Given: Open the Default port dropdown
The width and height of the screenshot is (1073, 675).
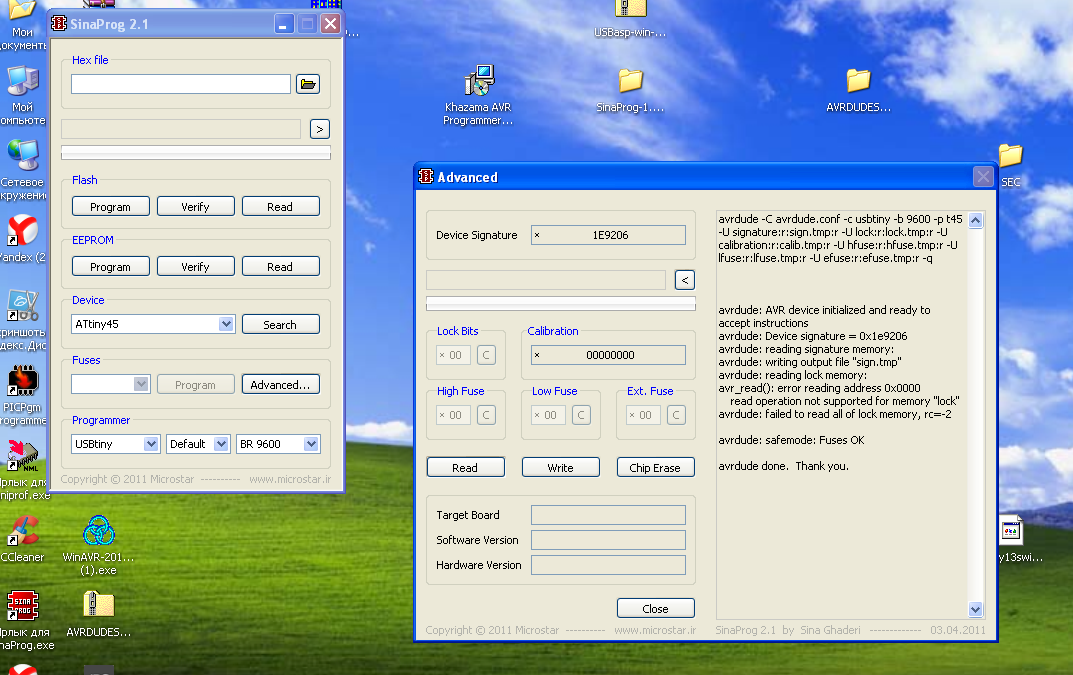Looking at the screenshot, I should point(222,443).
